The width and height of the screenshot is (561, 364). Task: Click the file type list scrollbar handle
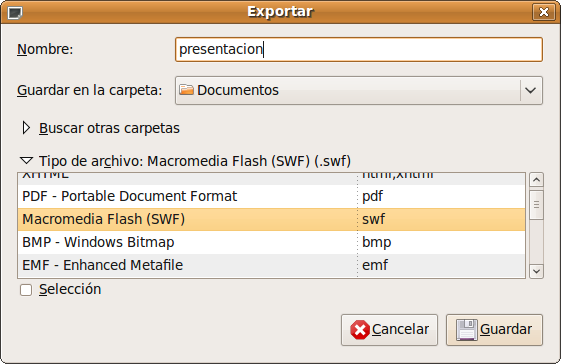[x=536, y=205]
